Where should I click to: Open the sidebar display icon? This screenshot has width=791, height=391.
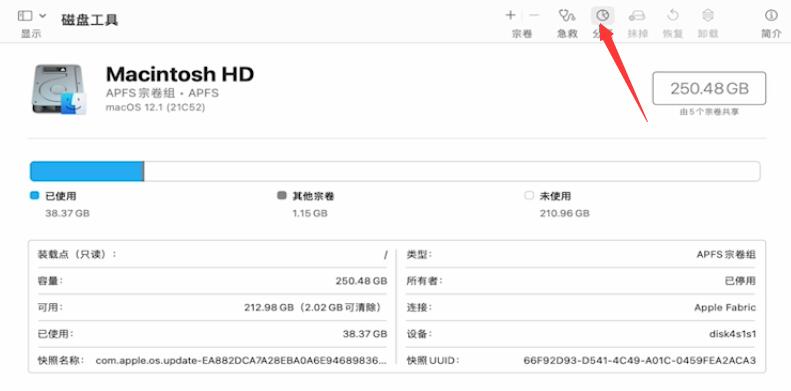click(x=25, y=16)
